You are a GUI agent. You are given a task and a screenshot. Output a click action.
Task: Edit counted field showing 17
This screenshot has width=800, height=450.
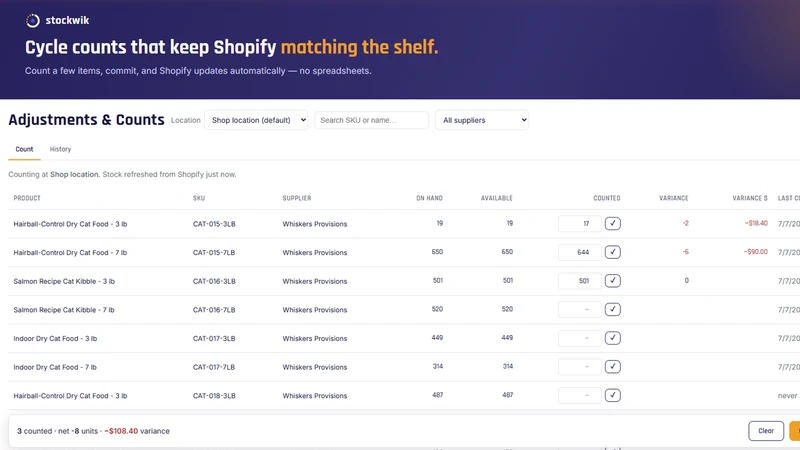[580, 223]
